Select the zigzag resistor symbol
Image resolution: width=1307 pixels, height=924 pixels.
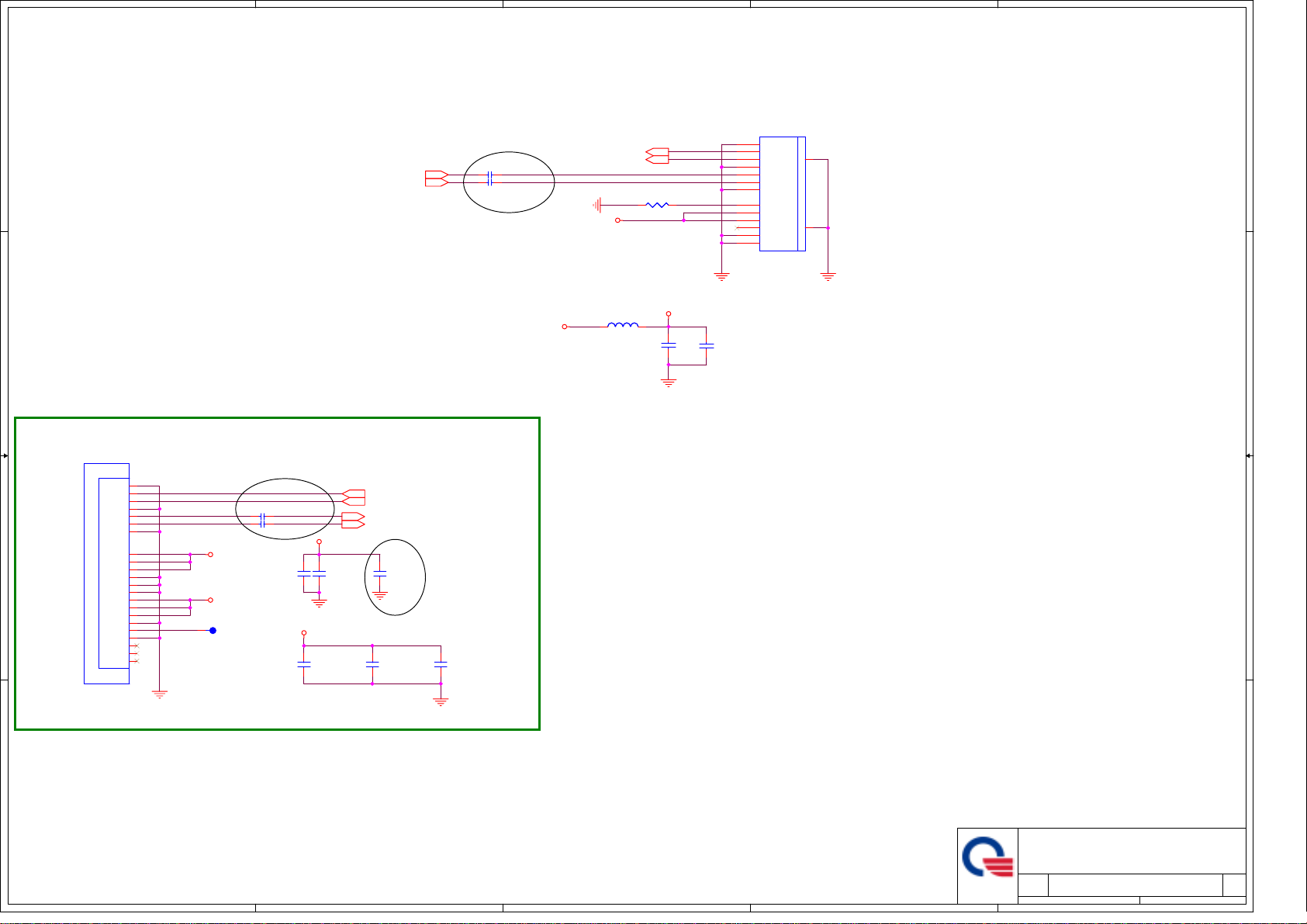[657, 206]
